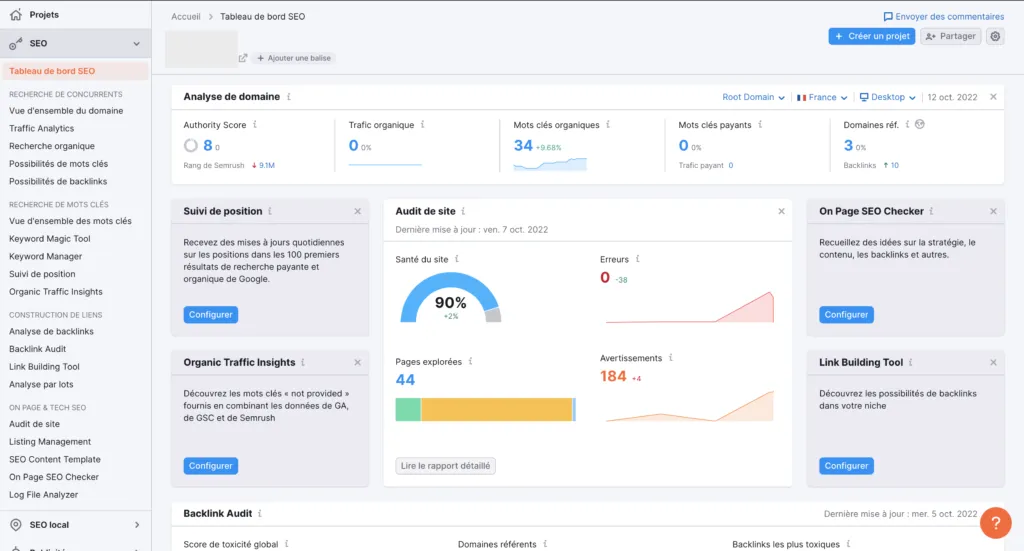Show Mots clés organiques info tooltip
Viewport: 1024px width, 551px height.
[x=608, y=125]
